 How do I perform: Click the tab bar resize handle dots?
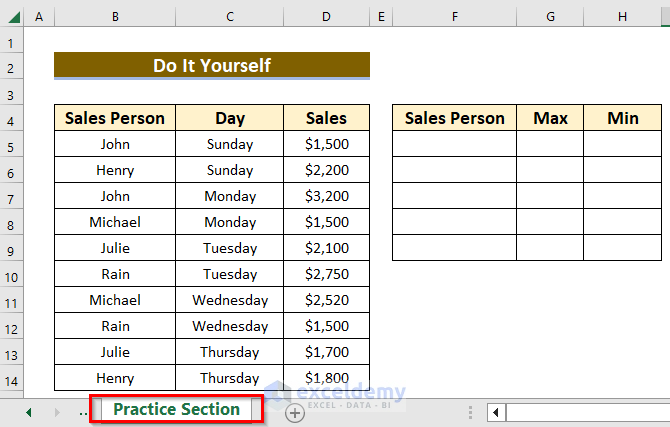tap(470, 412)
